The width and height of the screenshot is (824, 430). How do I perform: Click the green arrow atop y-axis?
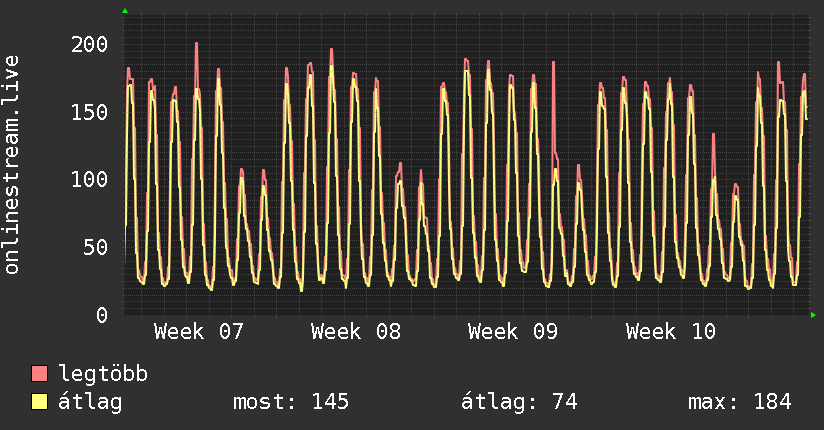point(125,11)
